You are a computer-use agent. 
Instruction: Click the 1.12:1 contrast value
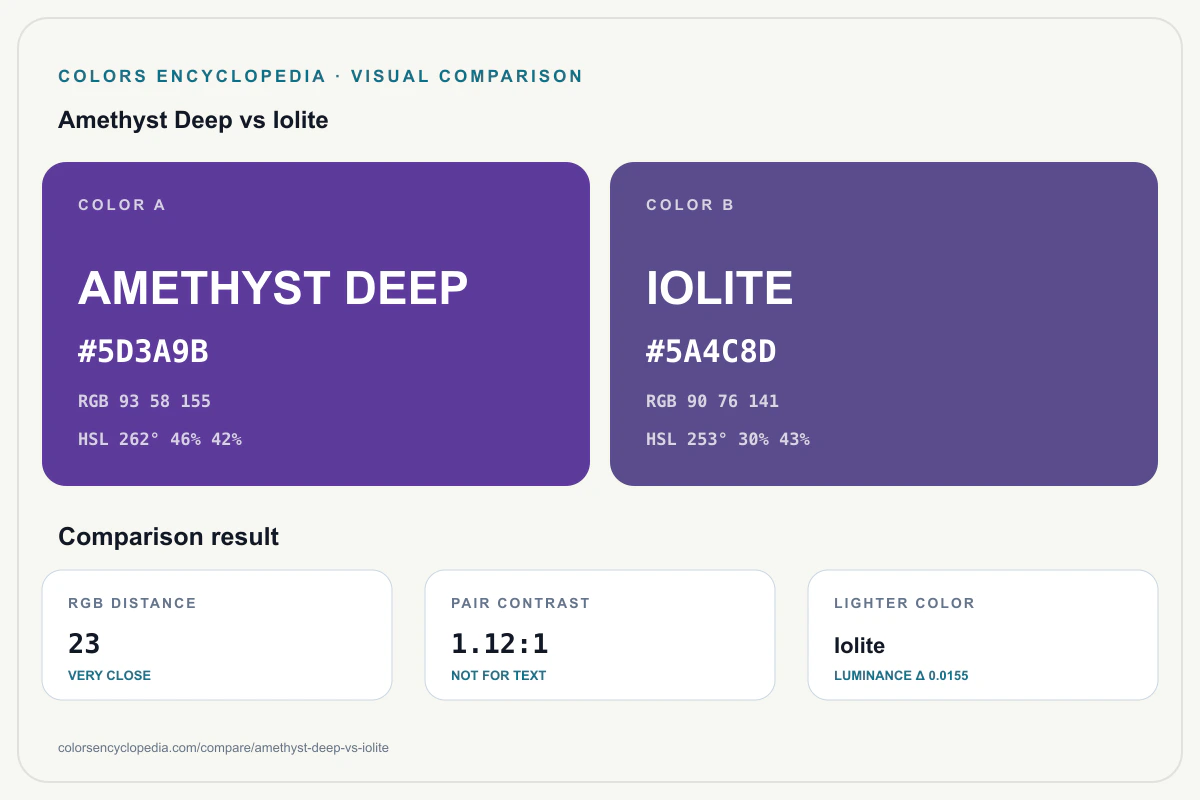pyautogui.click(x=500, y=643)
